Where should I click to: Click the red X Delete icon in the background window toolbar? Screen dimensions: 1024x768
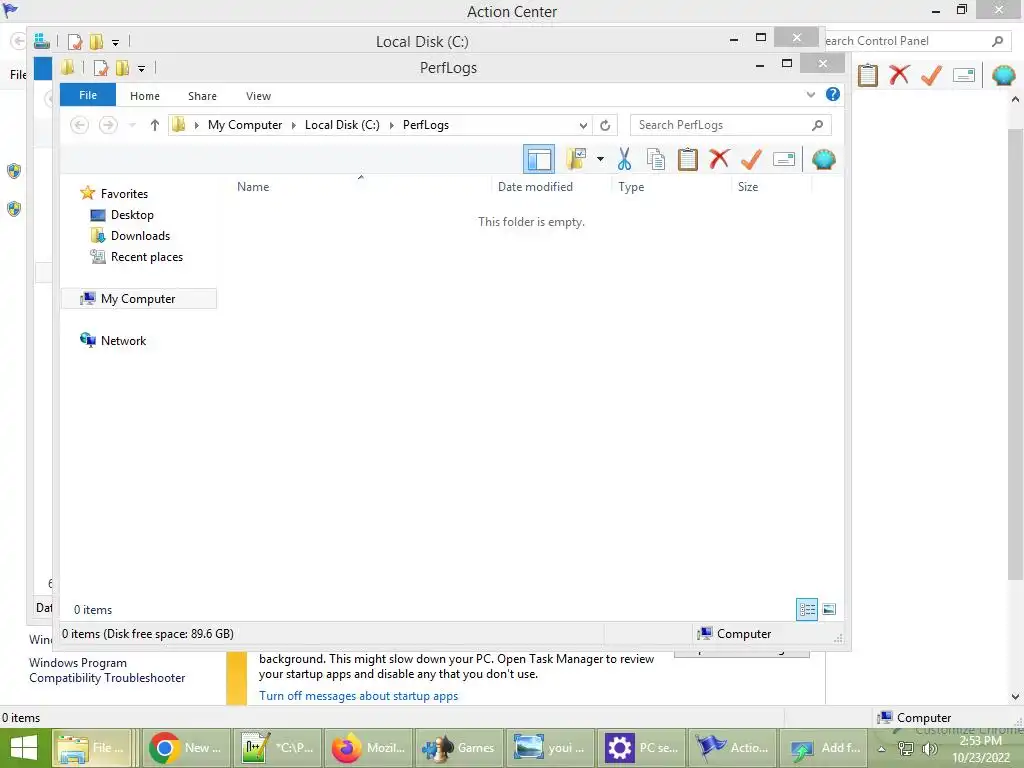[x=899, y=75]
